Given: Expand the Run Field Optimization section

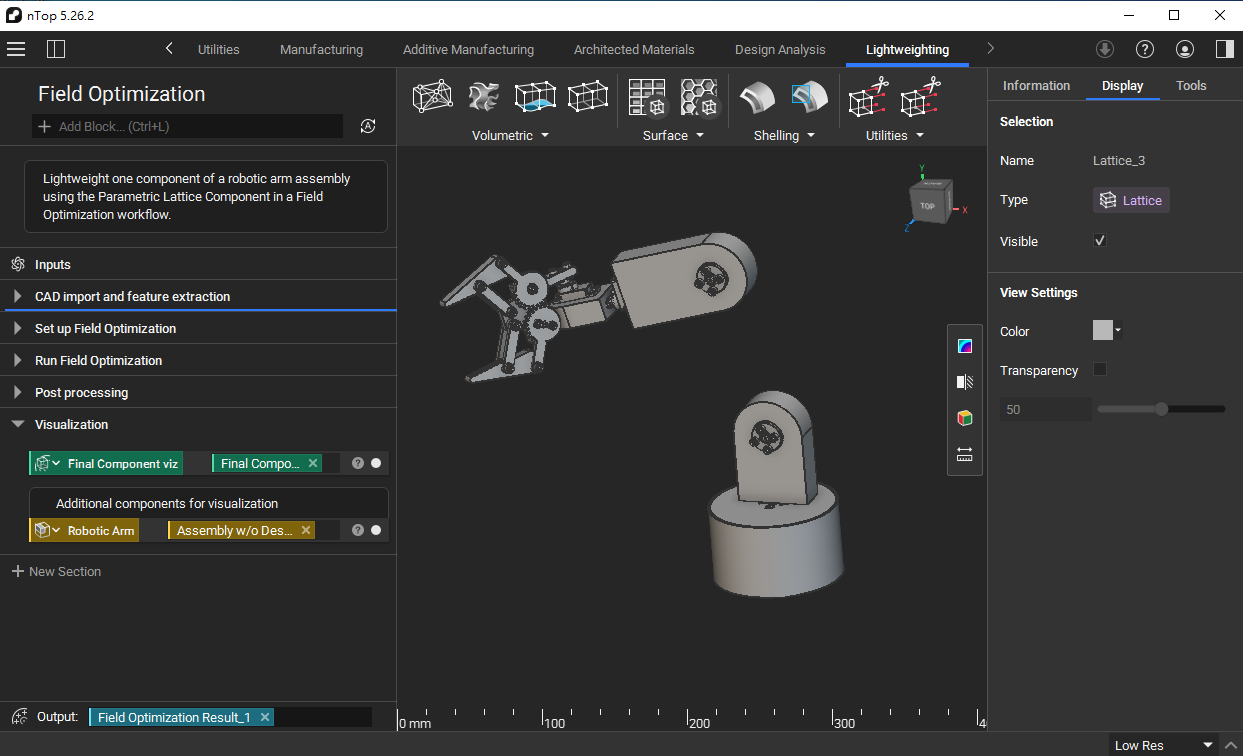Looking at the screenshot, I should 98,360.
